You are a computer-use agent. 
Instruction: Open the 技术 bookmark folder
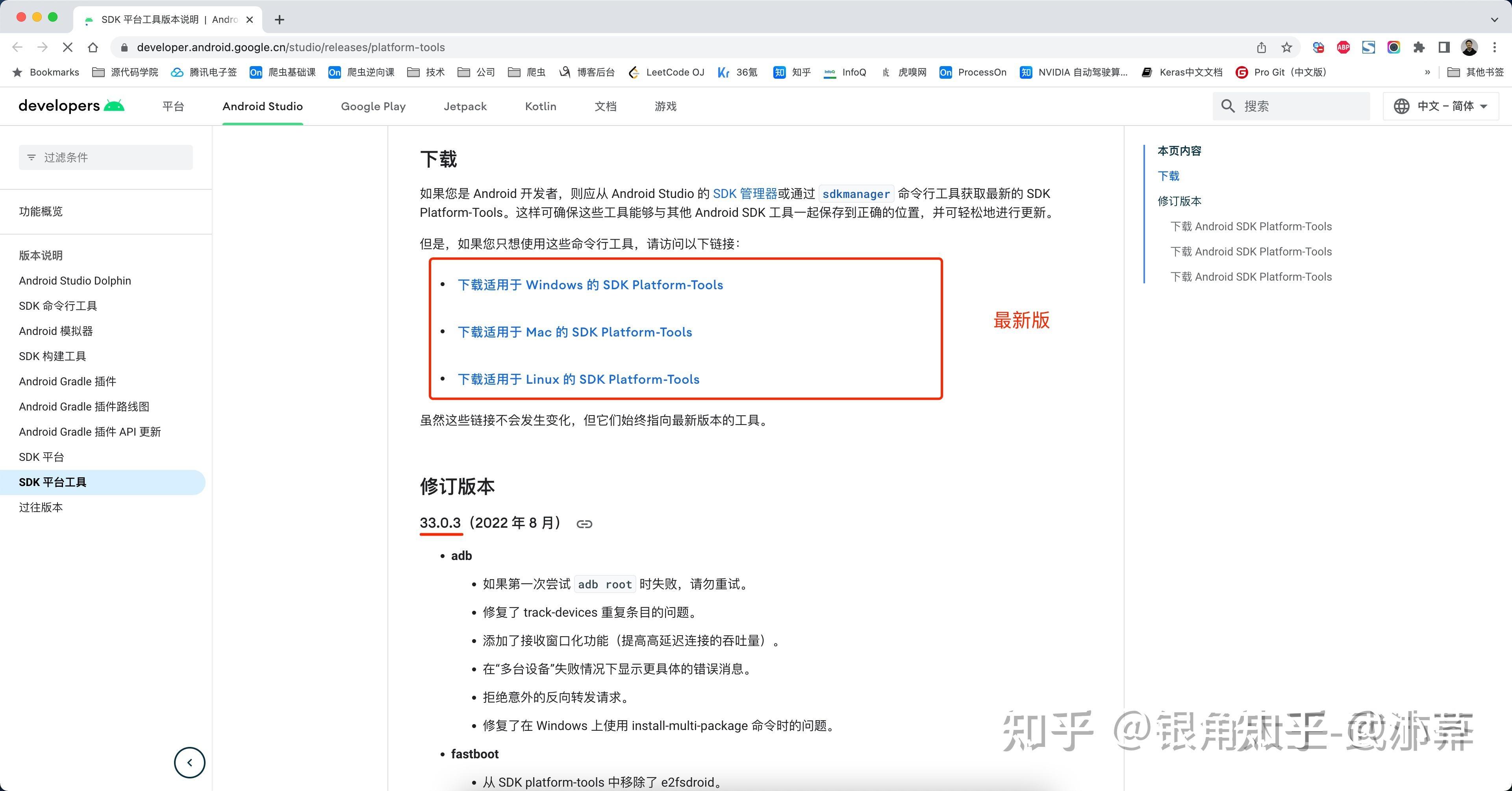point(426,72)
